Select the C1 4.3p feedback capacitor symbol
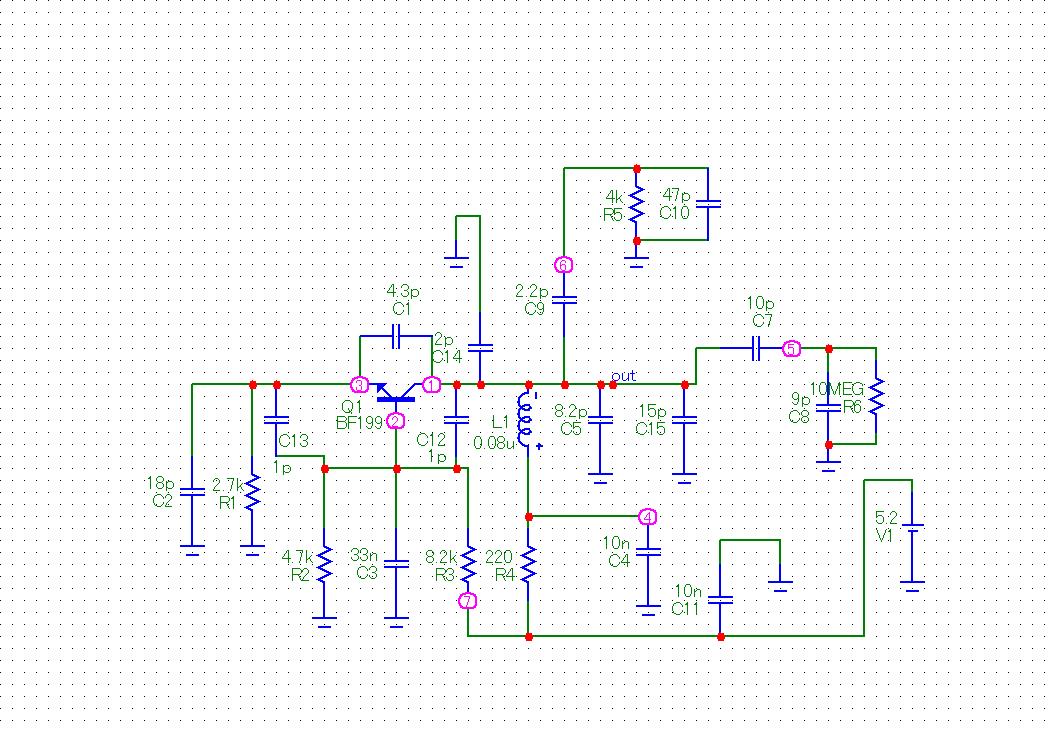The height and width of the screenshot is (732, 1048). pos(397,336)
